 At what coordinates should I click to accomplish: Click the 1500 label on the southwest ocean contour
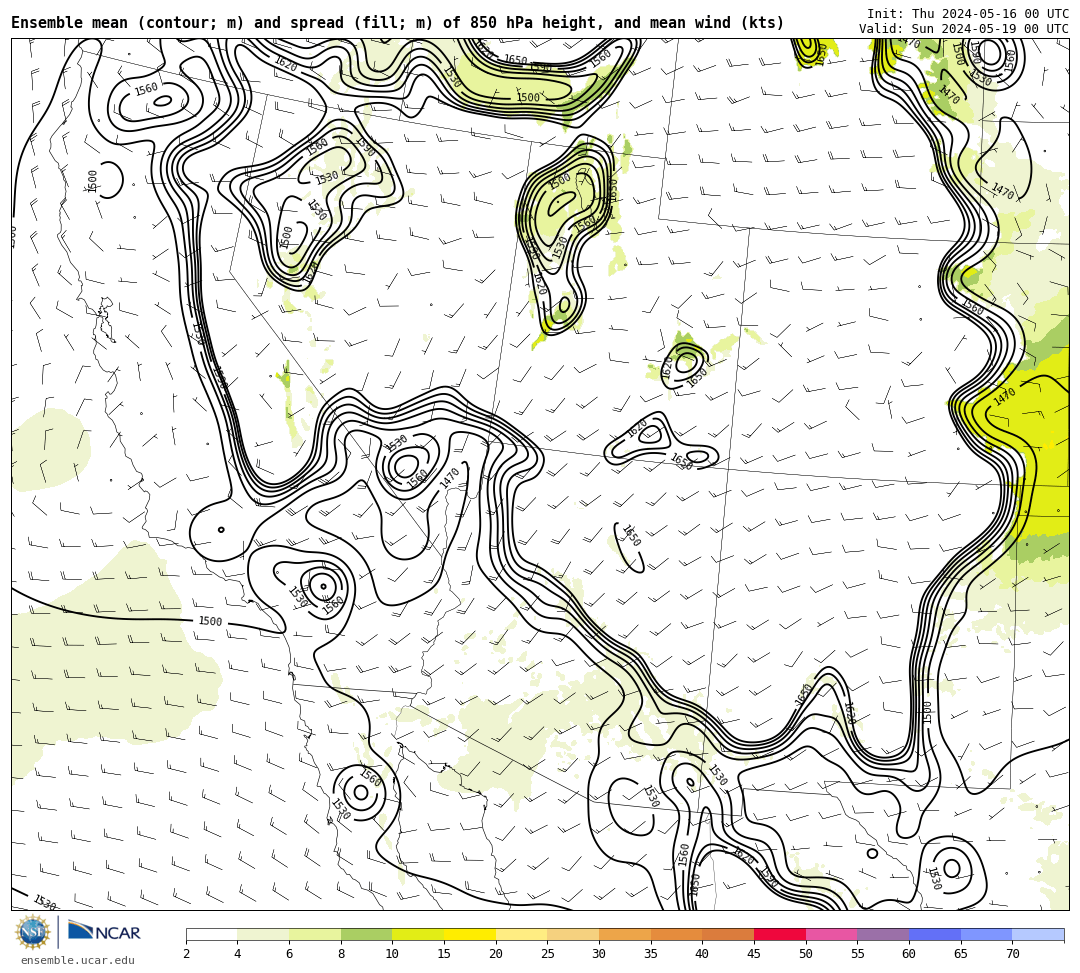[x=210, y=621]
